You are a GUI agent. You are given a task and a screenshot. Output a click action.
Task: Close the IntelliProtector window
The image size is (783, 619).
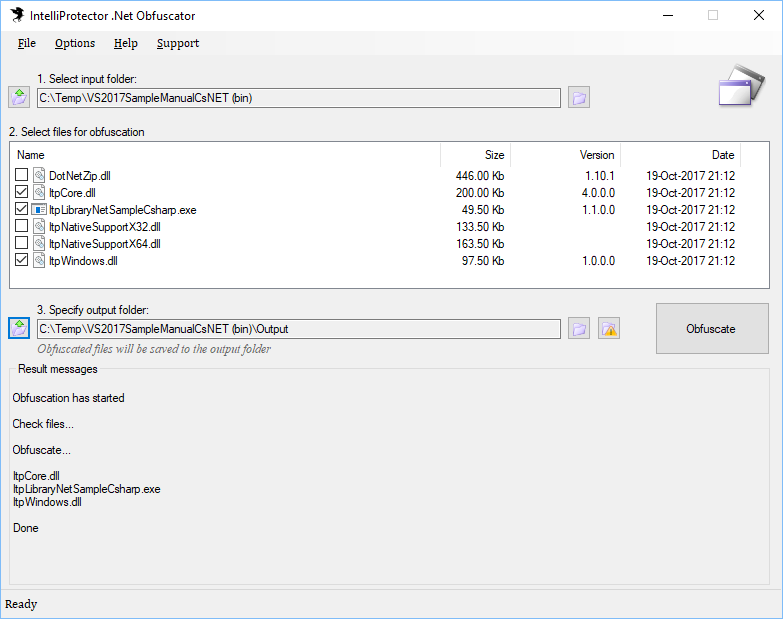coord(759,15)
